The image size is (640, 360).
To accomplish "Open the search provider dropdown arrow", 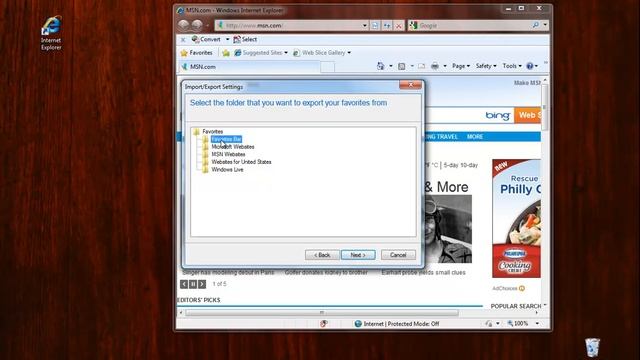I will tap(545, 25).
